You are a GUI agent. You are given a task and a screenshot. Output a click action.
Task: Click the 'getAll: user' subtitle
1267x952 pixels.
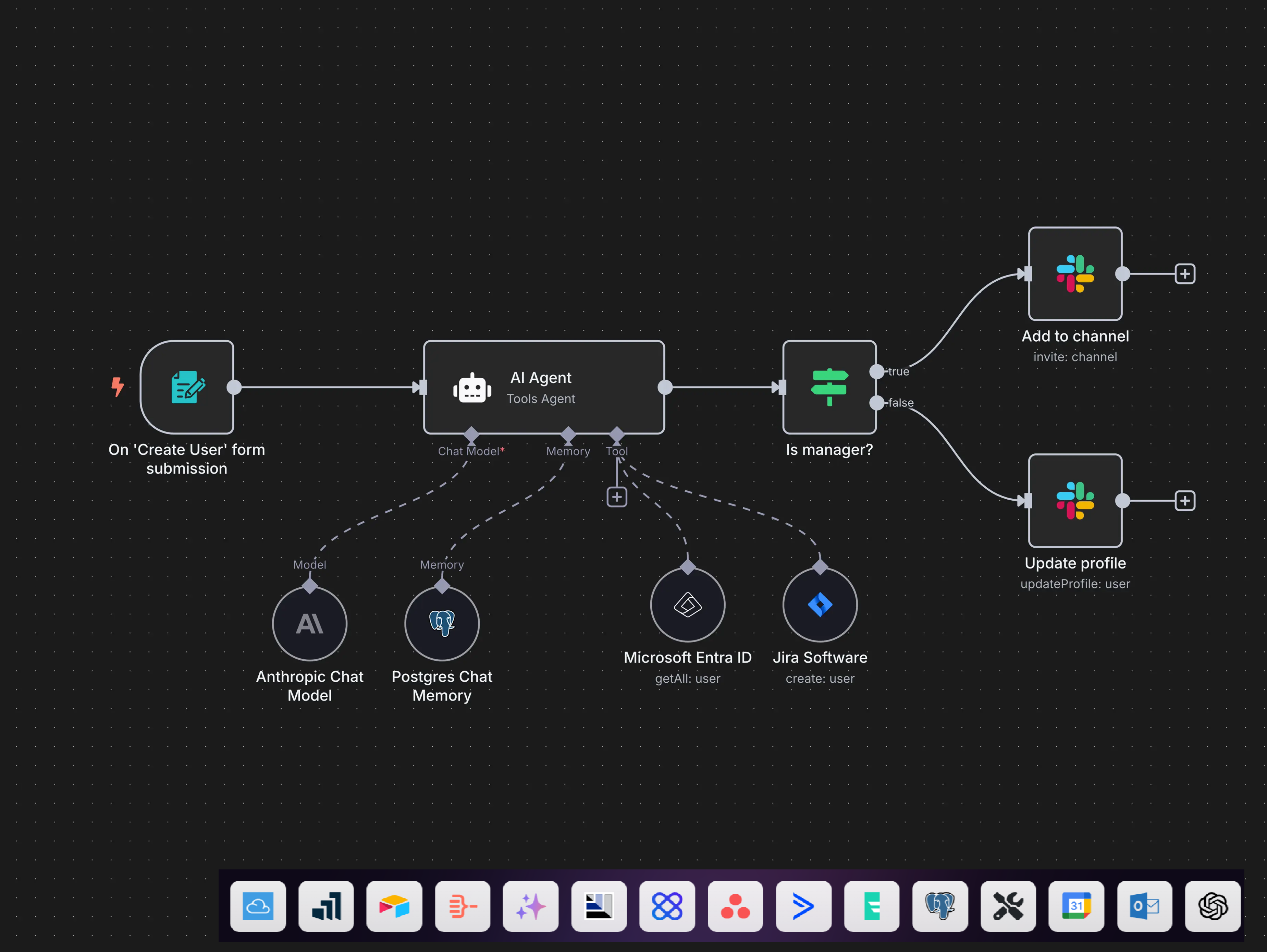pos(688,678)
